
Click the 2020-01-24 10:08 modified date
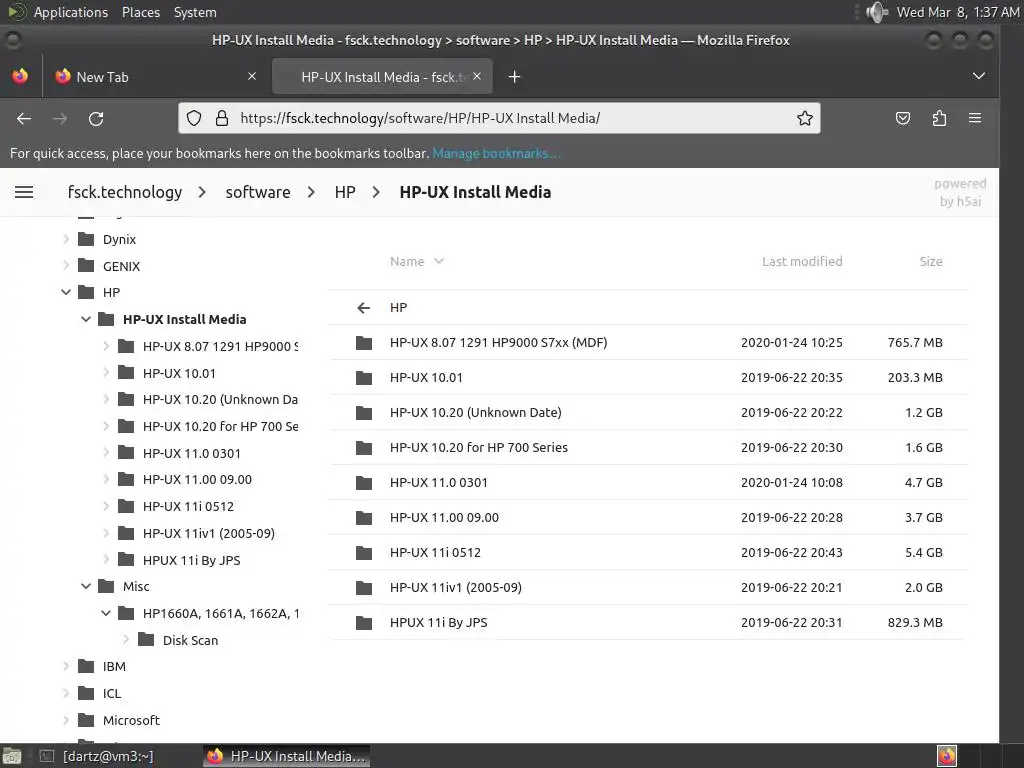(792, 482)
